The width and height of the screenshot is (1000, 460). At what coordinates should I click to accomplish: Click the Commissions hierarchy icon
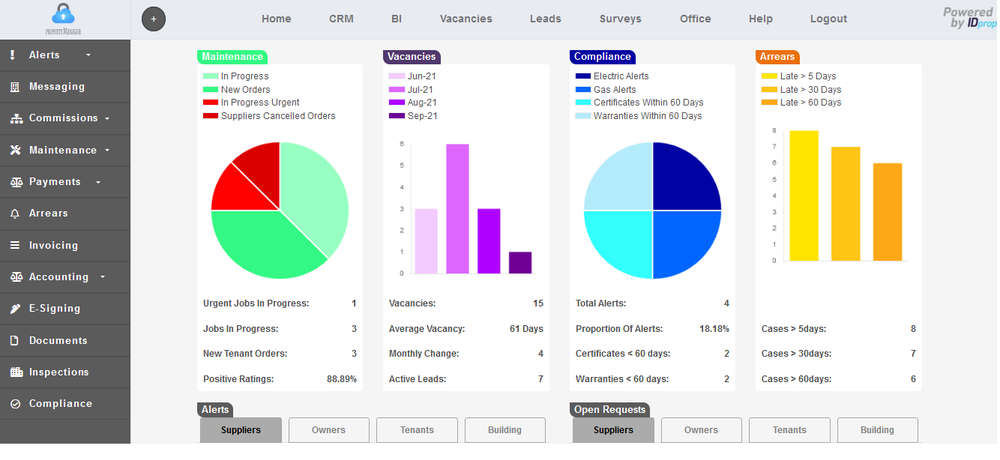(17, 118)
